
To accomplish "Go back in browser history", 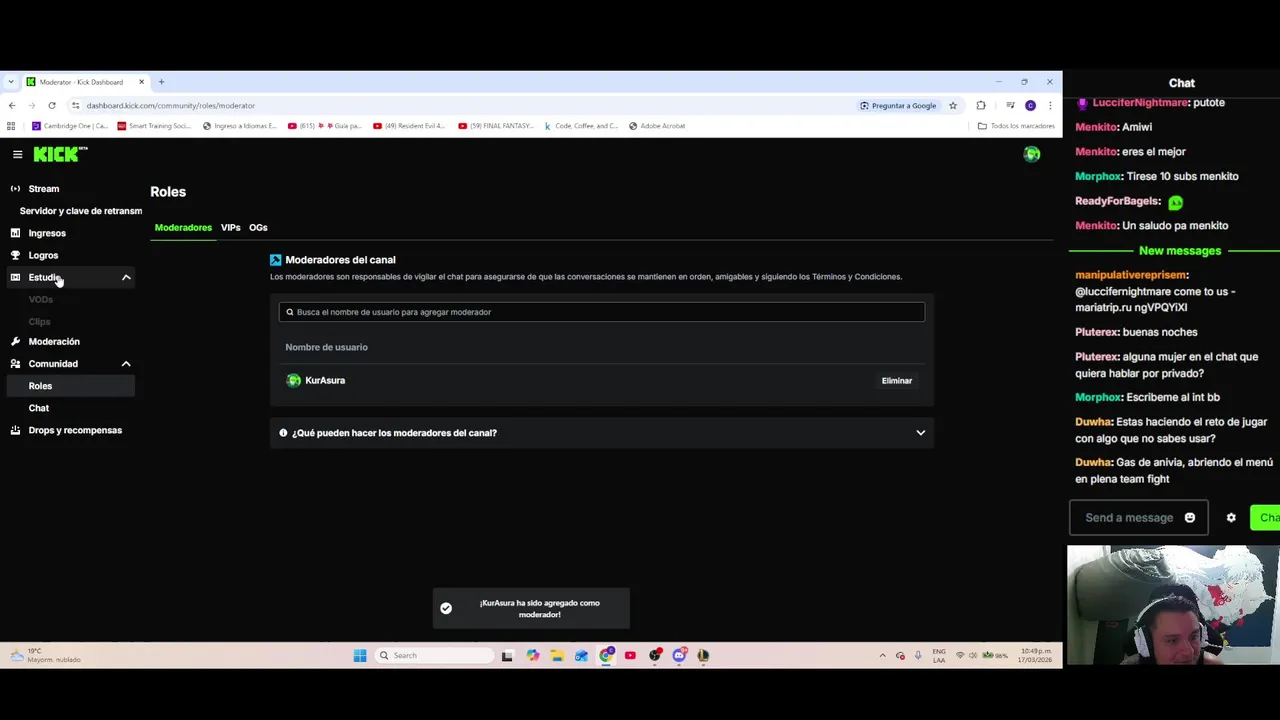I will click(12, 105).
